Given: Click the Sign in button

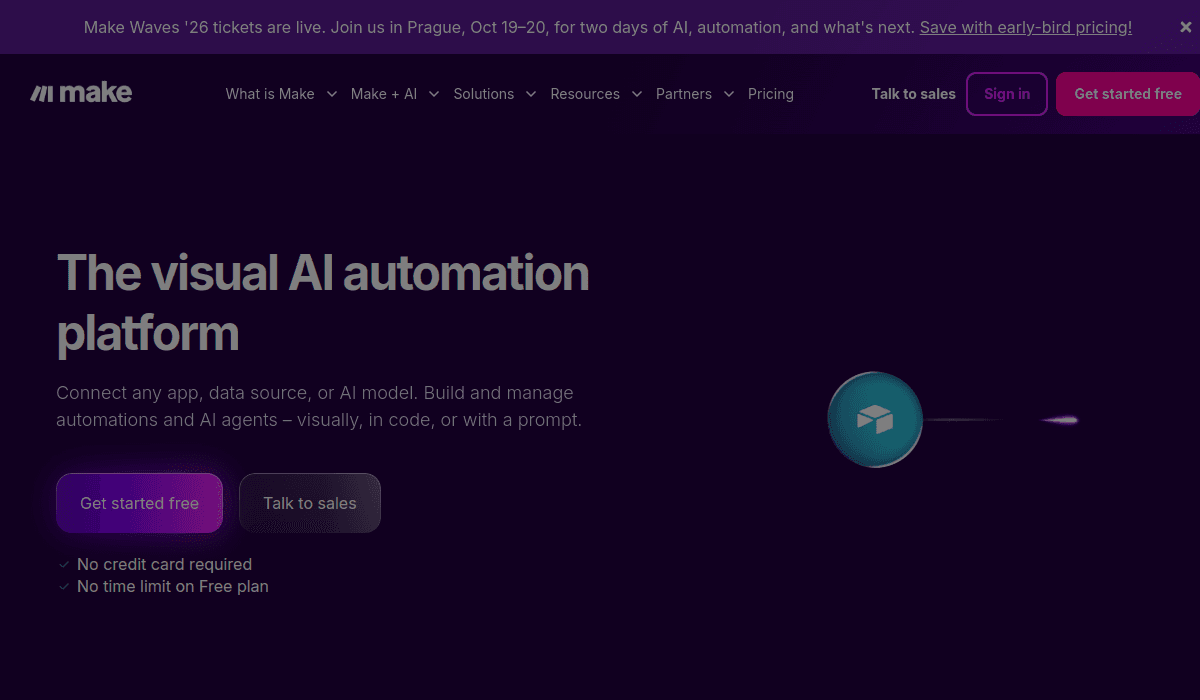Looking at the screenshot, I should (1007, 94).
